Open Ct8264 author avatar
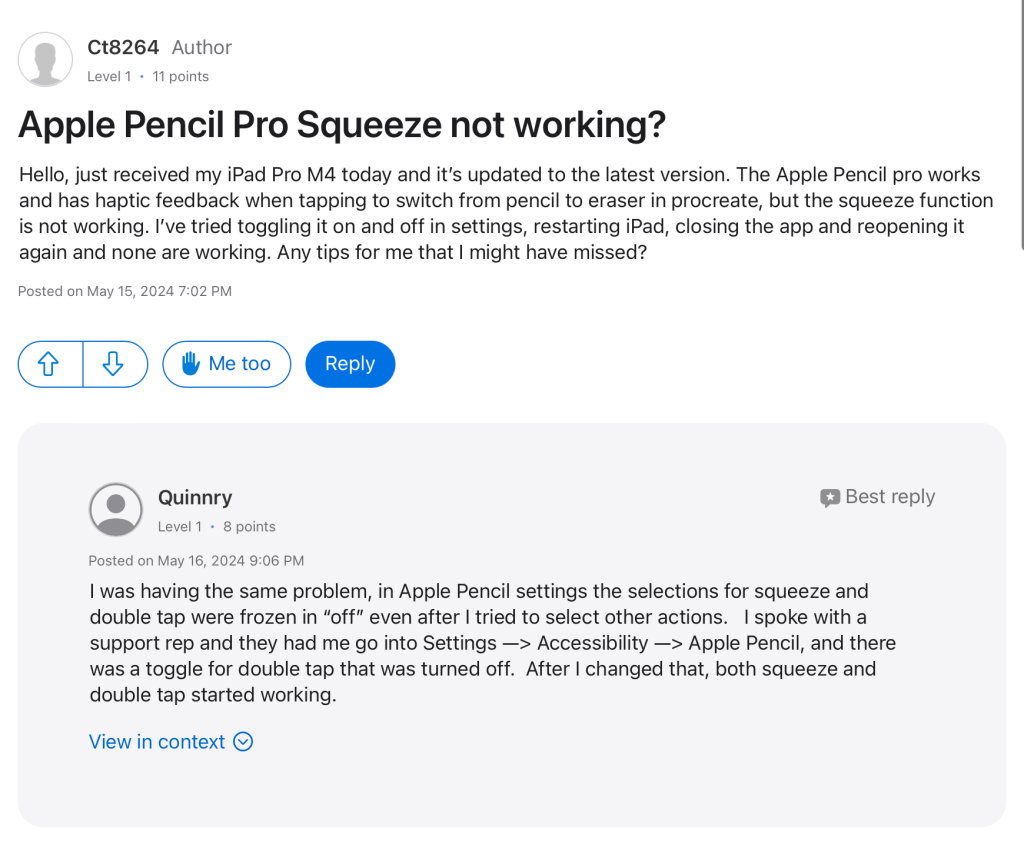 click(x=45, y=59)
